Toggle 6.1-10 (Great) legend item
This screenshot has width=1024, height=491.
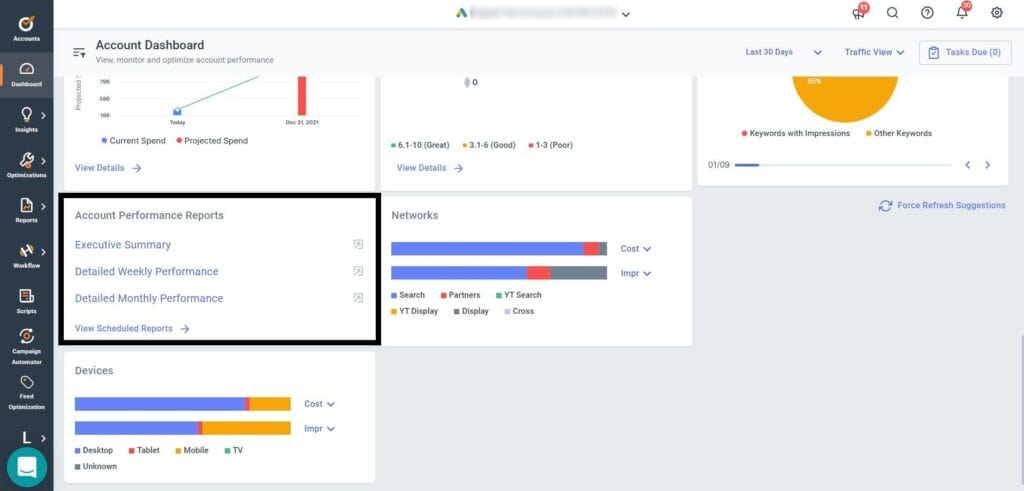tap(421, 146)
